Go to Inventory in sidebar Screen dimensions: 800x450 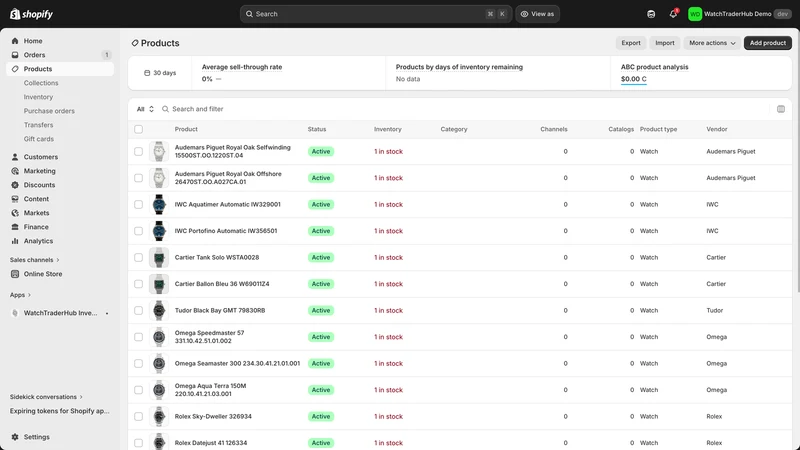click(x=38, y=97)
